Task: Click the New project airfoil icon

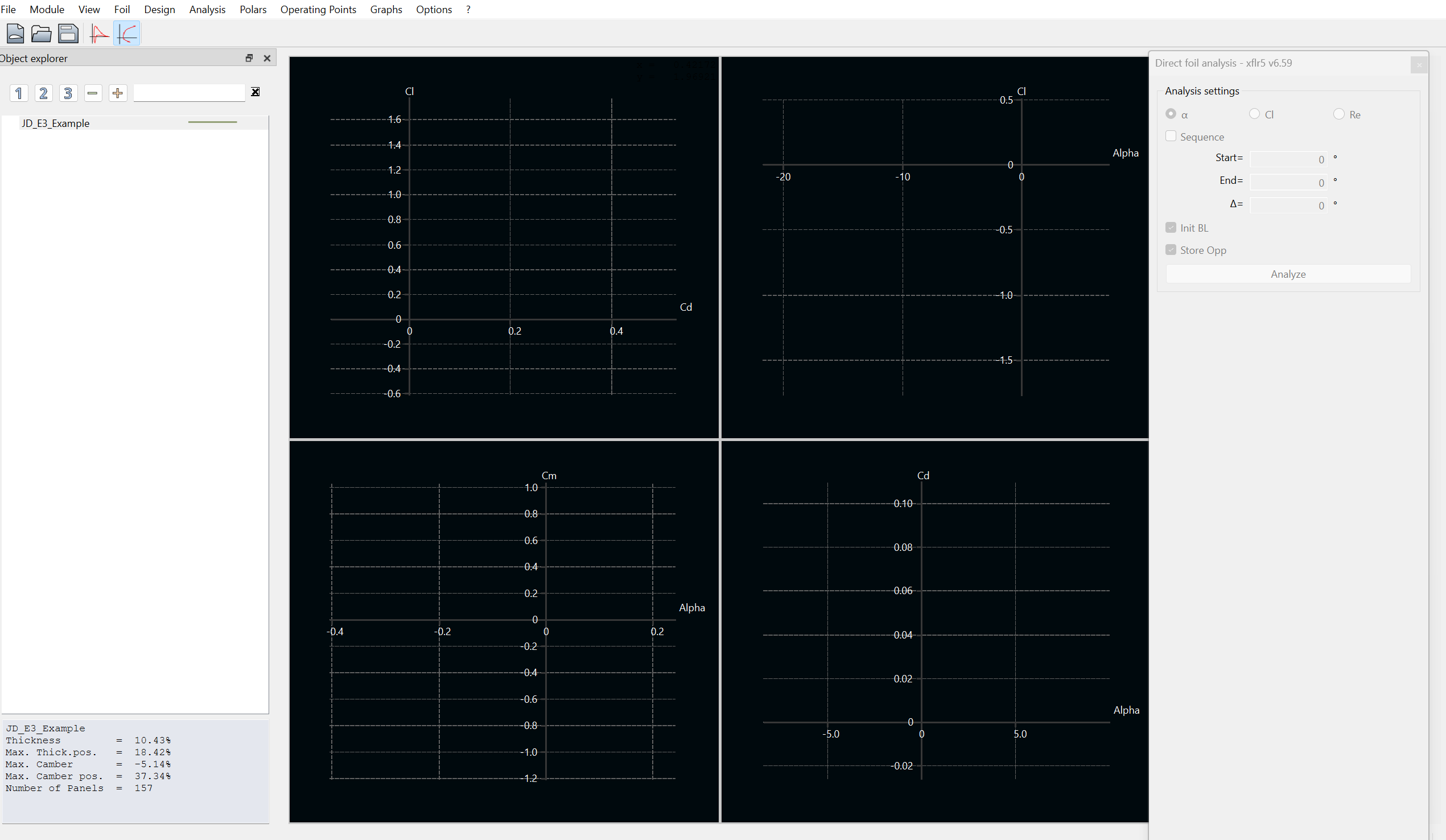Action: tap(15, 33)
